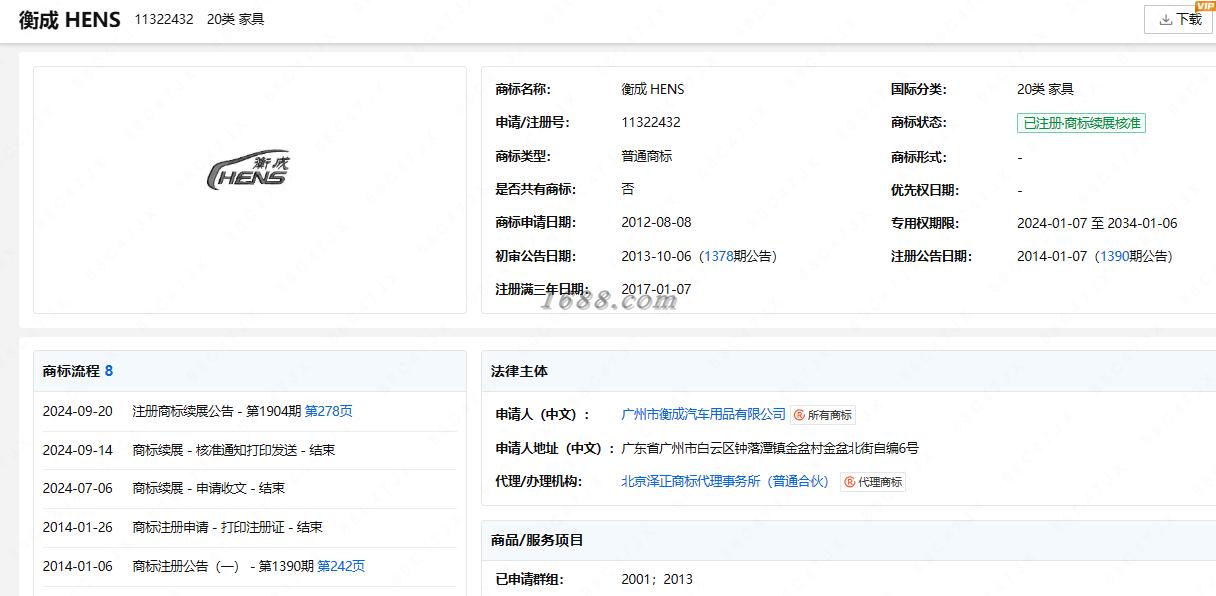
Task: Click the 代理商标 badge
Action: point(873,482)
